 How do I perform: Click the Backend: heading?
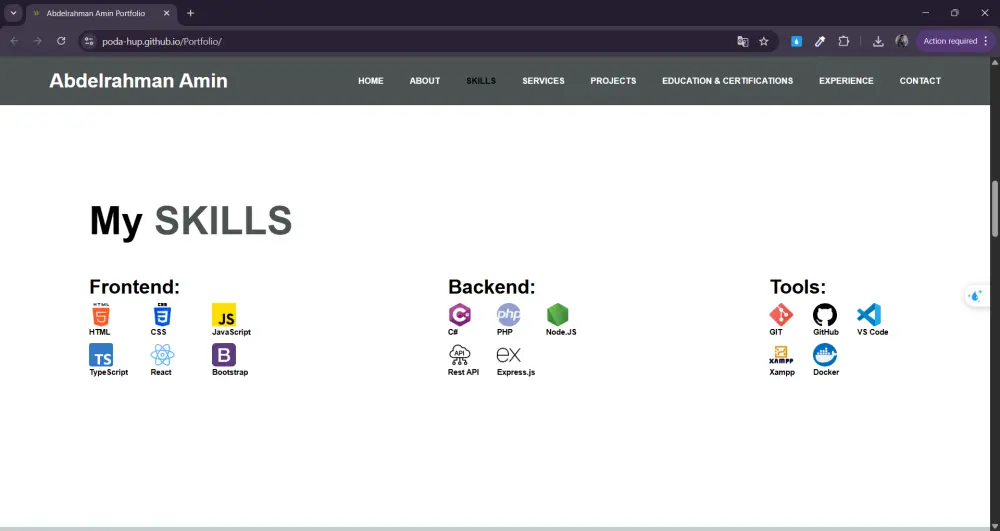(492, 287)
